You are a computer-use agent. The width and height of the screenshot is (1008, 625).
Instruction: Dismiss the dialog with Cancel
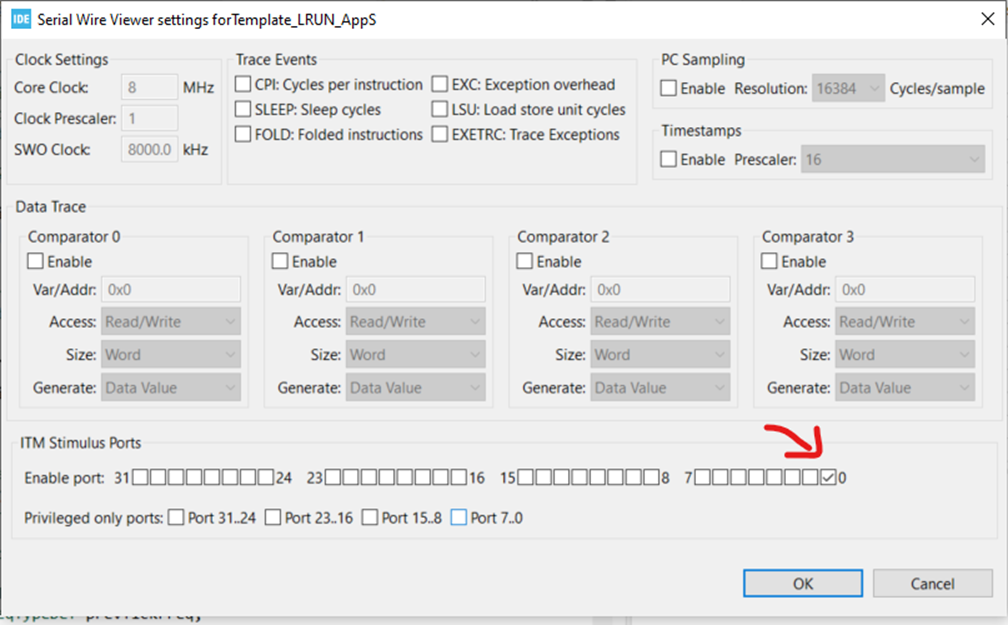(x=932, y=583)
